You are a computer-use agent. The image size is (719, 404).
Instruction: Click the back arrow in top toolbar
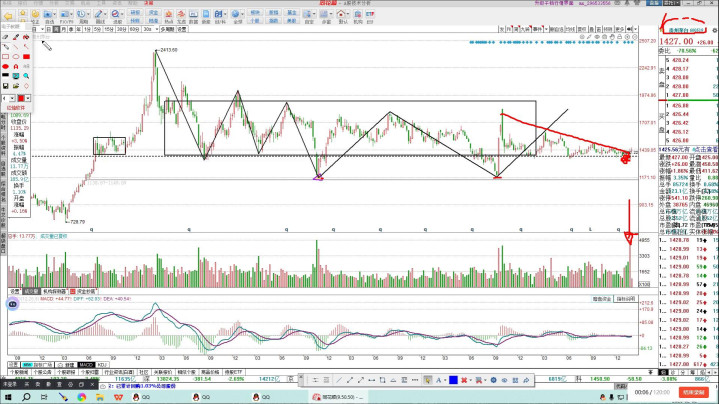coord(8,18)
